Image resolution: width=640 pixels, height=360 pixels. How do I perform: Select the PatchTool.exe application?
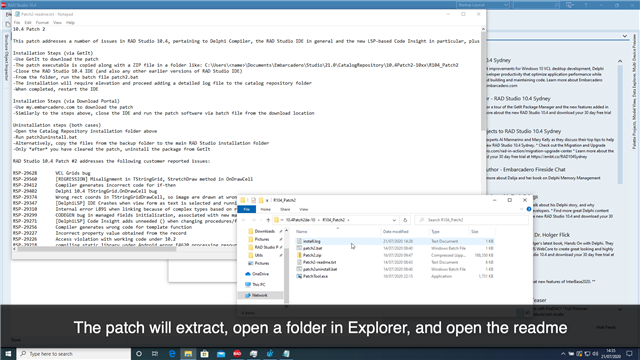[315, 276]
